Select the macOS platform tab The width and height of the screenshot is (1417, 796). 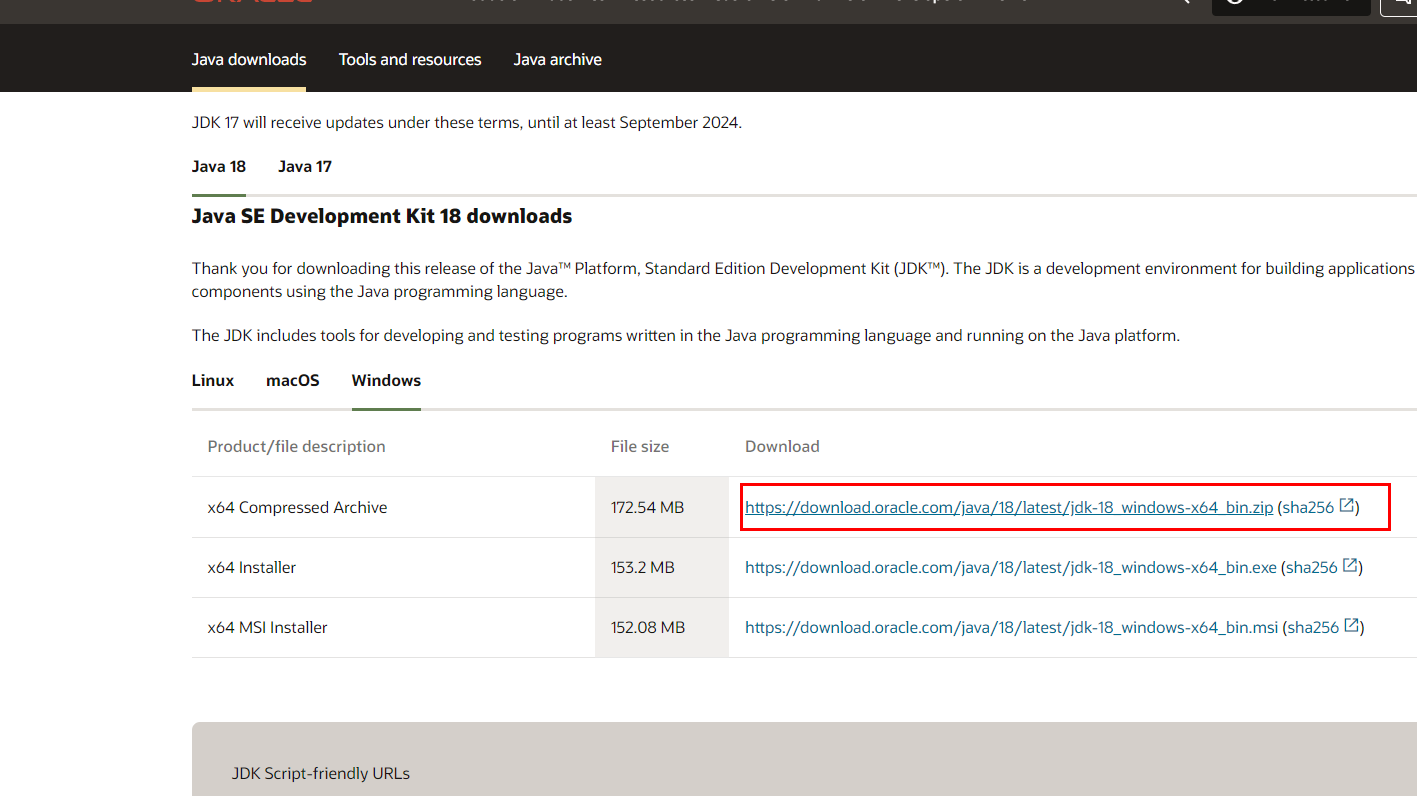point(293,380)
